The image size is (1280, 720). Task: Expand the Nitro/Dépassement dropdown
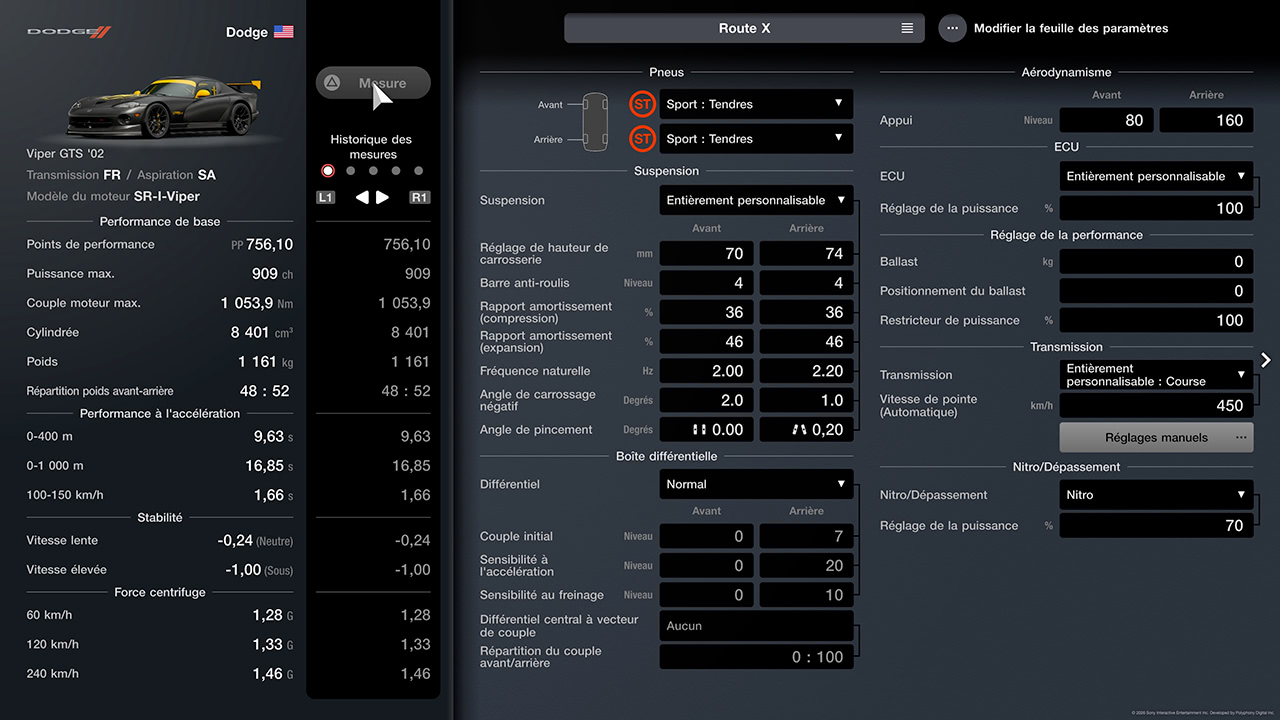(1156, 495)
